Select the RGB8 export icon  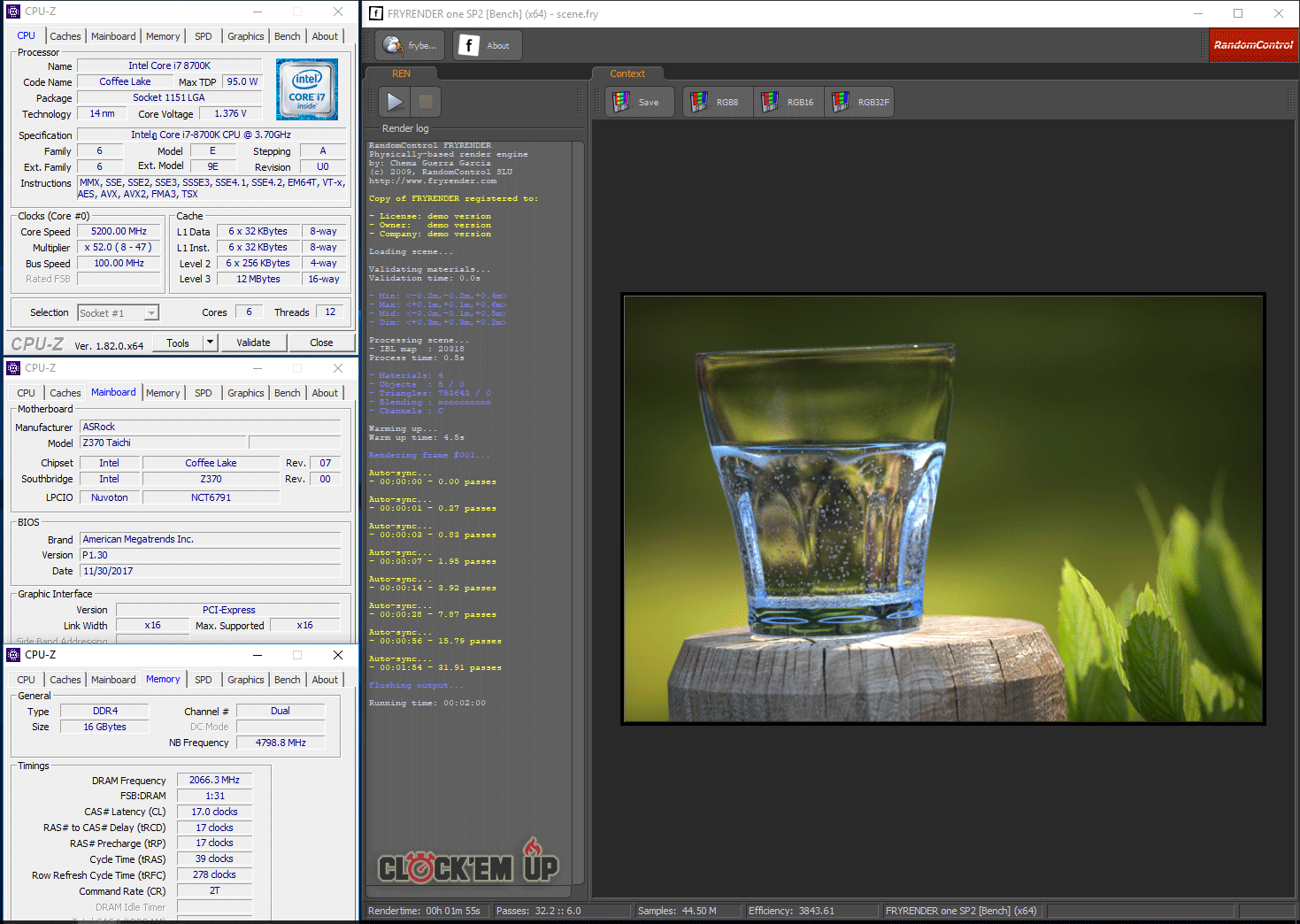pyautogui.click(x=699, y=102)
